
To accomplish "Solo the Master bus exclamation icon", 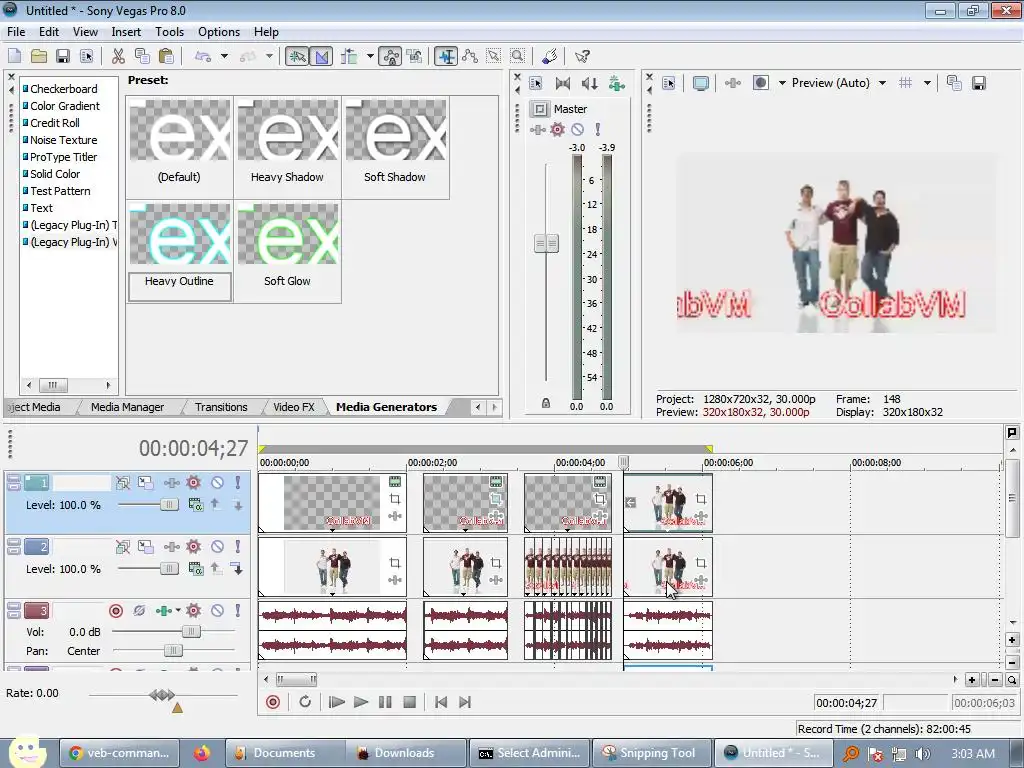I will pos(597,129).
